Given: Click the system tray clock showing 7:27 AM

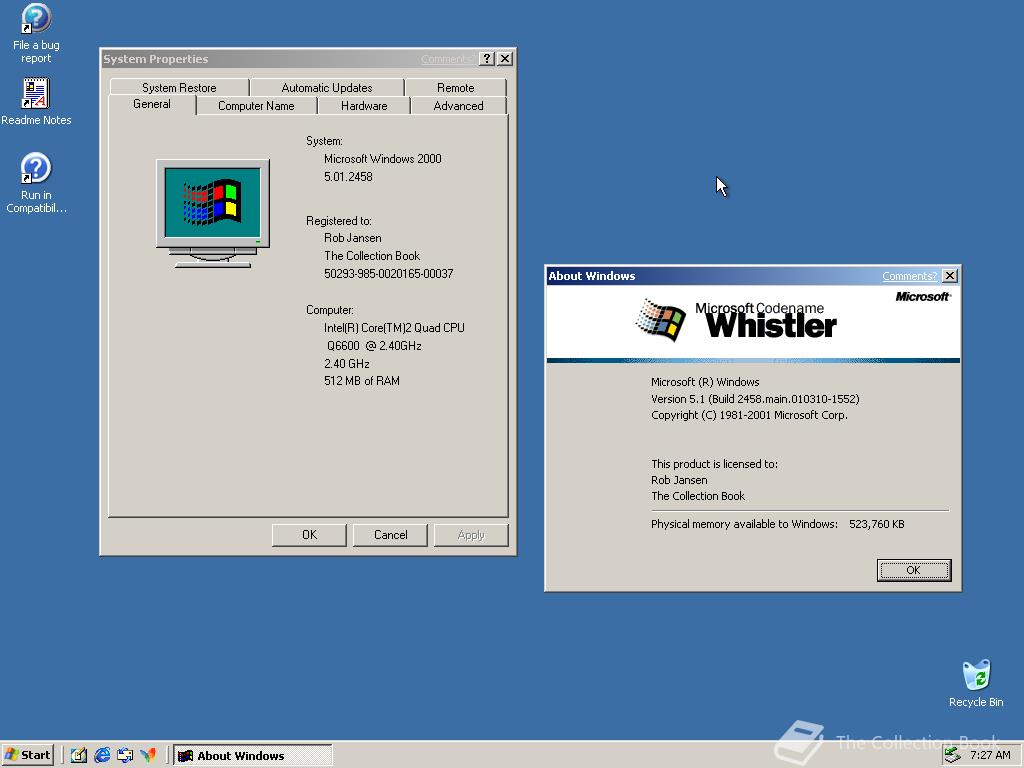Looking at the screenshot, I should pyautogui.click(x=990, y=755).
